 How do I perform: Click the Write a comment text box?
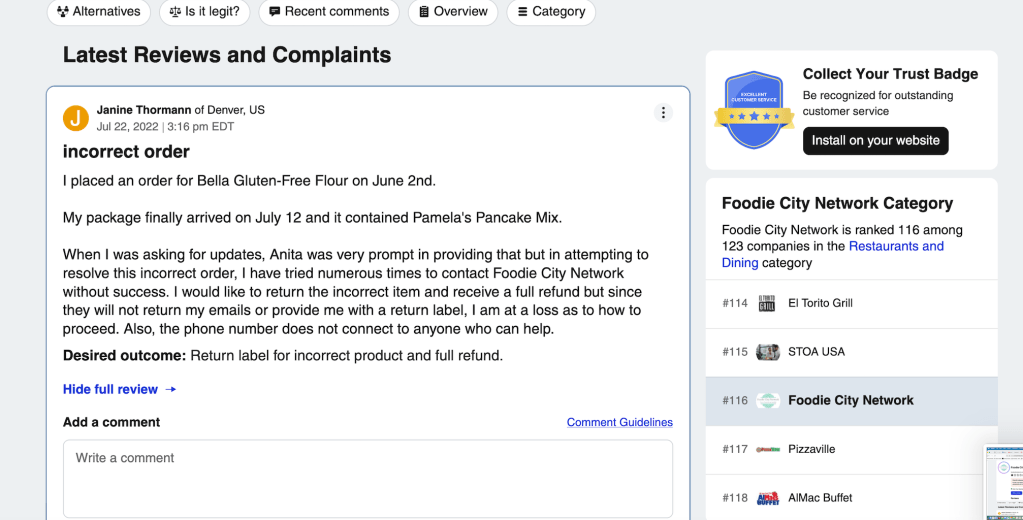point(368,478)
